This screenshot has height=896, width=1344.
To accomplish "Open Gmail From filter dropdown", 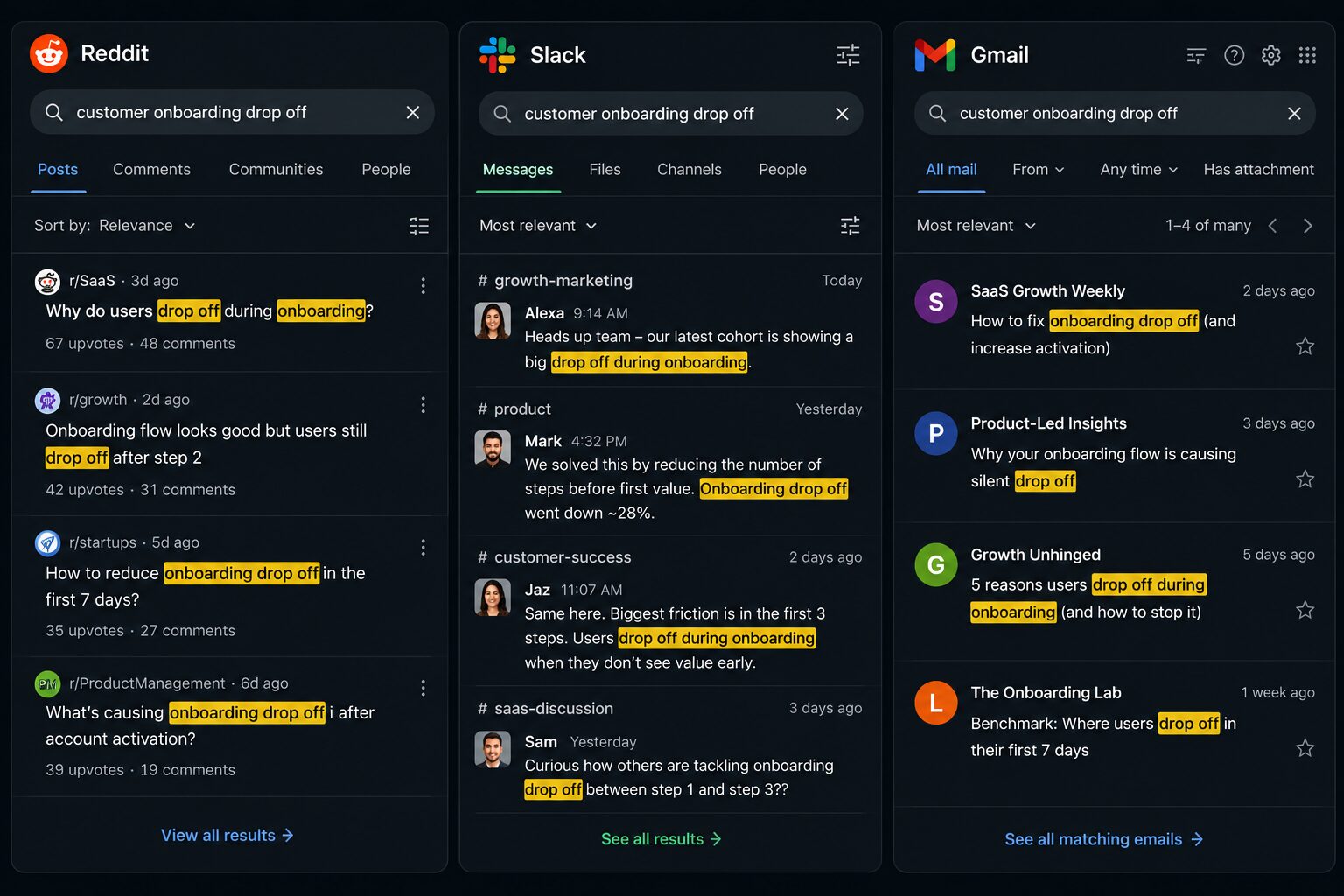I will tap(1039, 170).
